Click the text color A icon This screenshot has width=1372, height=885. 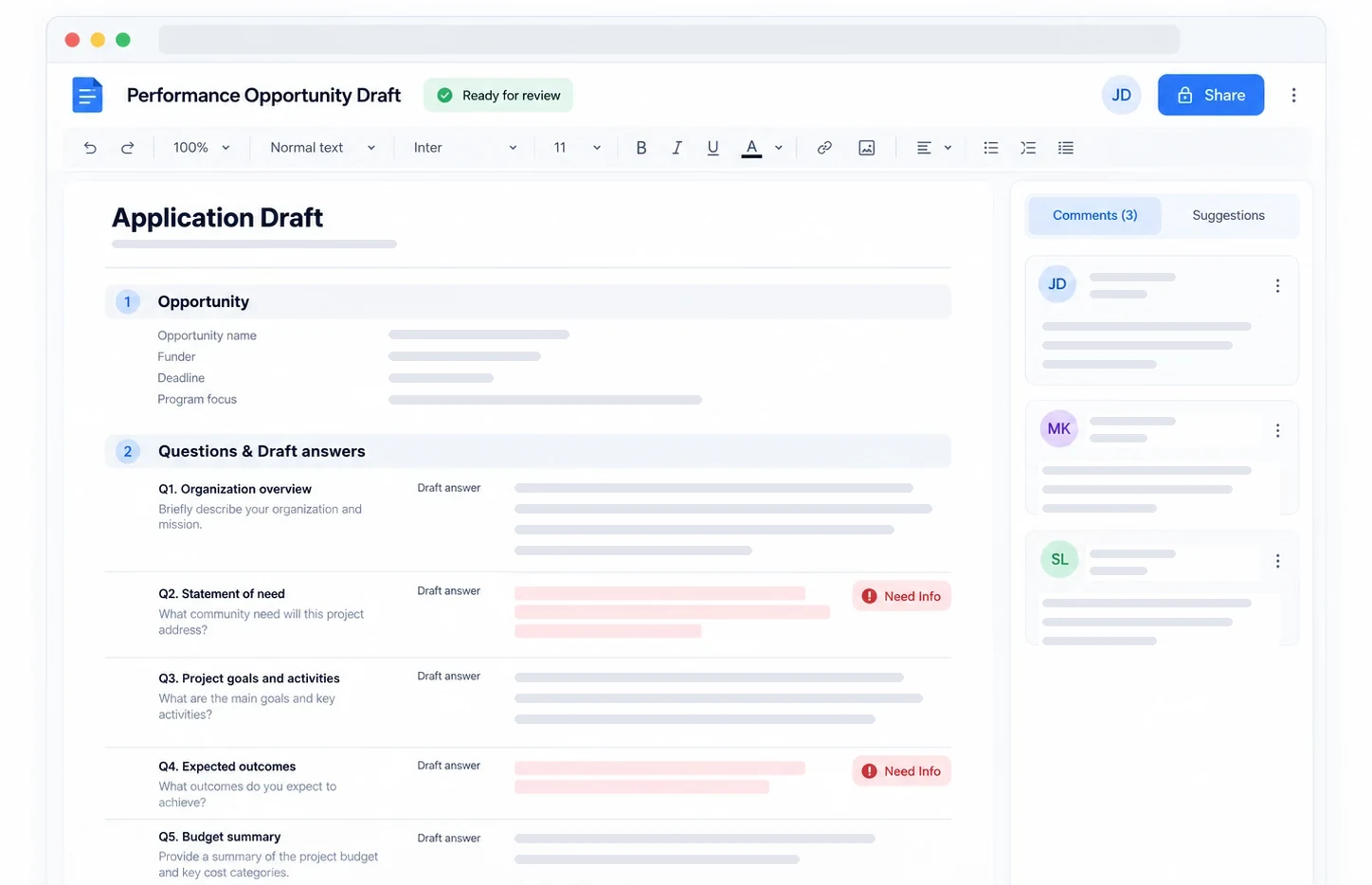[751, 148]
